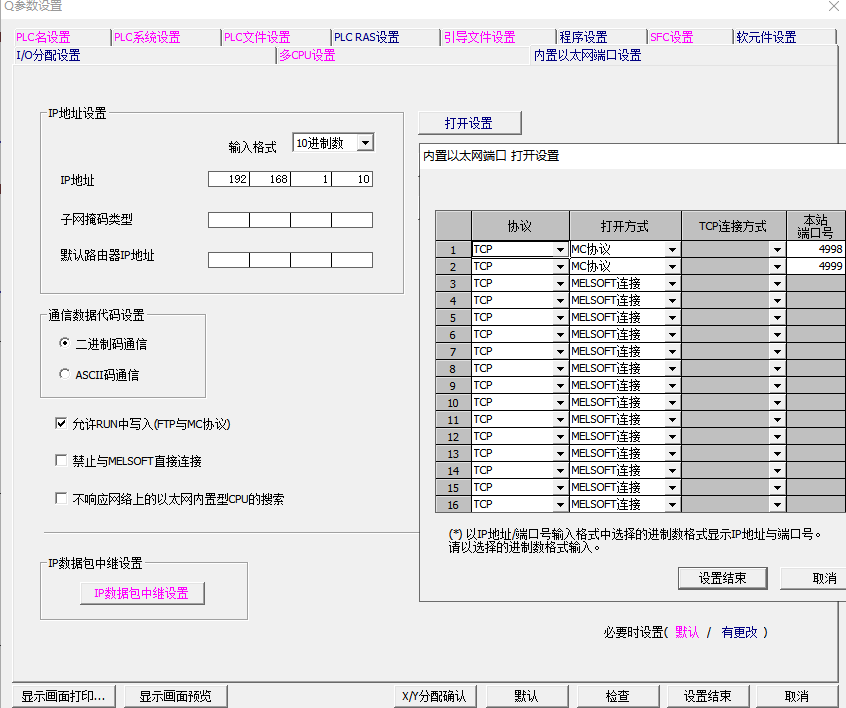Select the 二进制码通信 radio button
Viewport: 846px width, 708px height.
coord(64,343)
